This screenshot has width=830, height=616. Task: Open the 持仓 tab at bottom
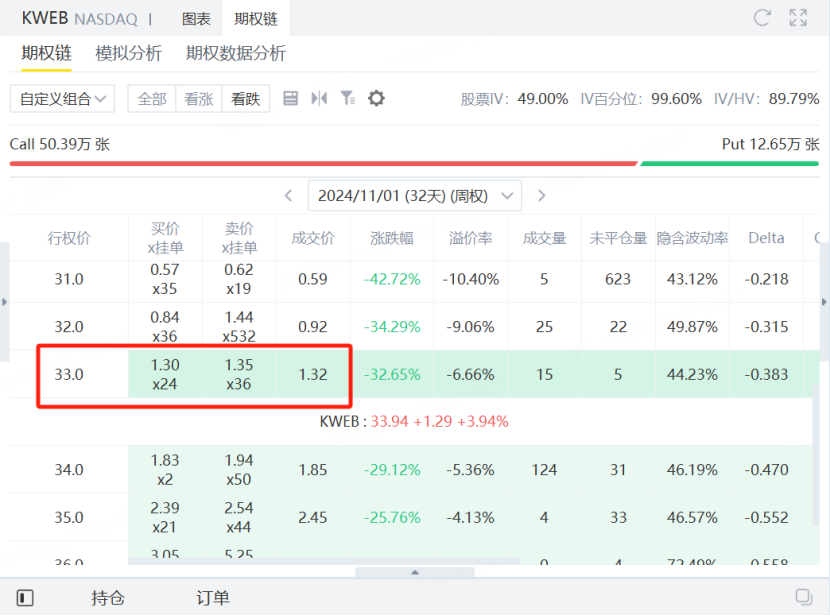(x=108, y=598)
